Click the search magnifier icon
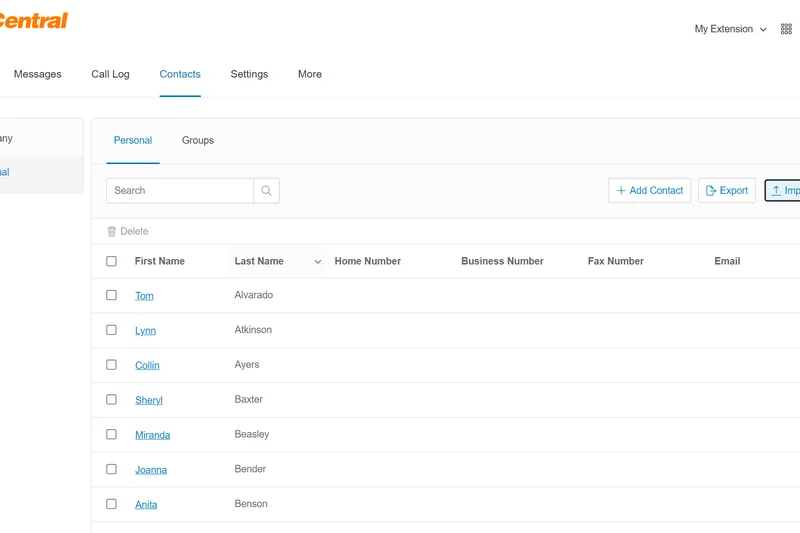This screenshot has height=533, width=800. pos(266,191)
